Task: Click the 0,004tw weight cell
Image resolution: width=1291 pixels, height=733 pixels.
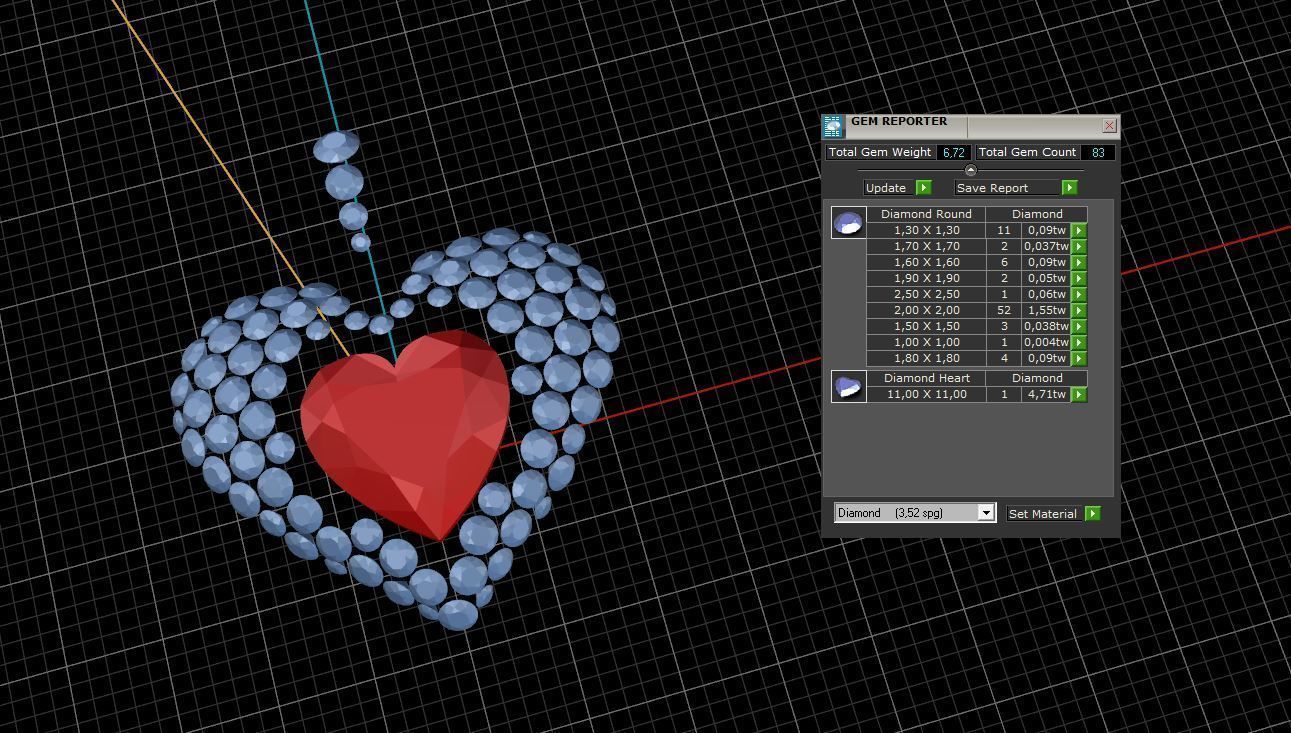Action: tap(1046, 342)
